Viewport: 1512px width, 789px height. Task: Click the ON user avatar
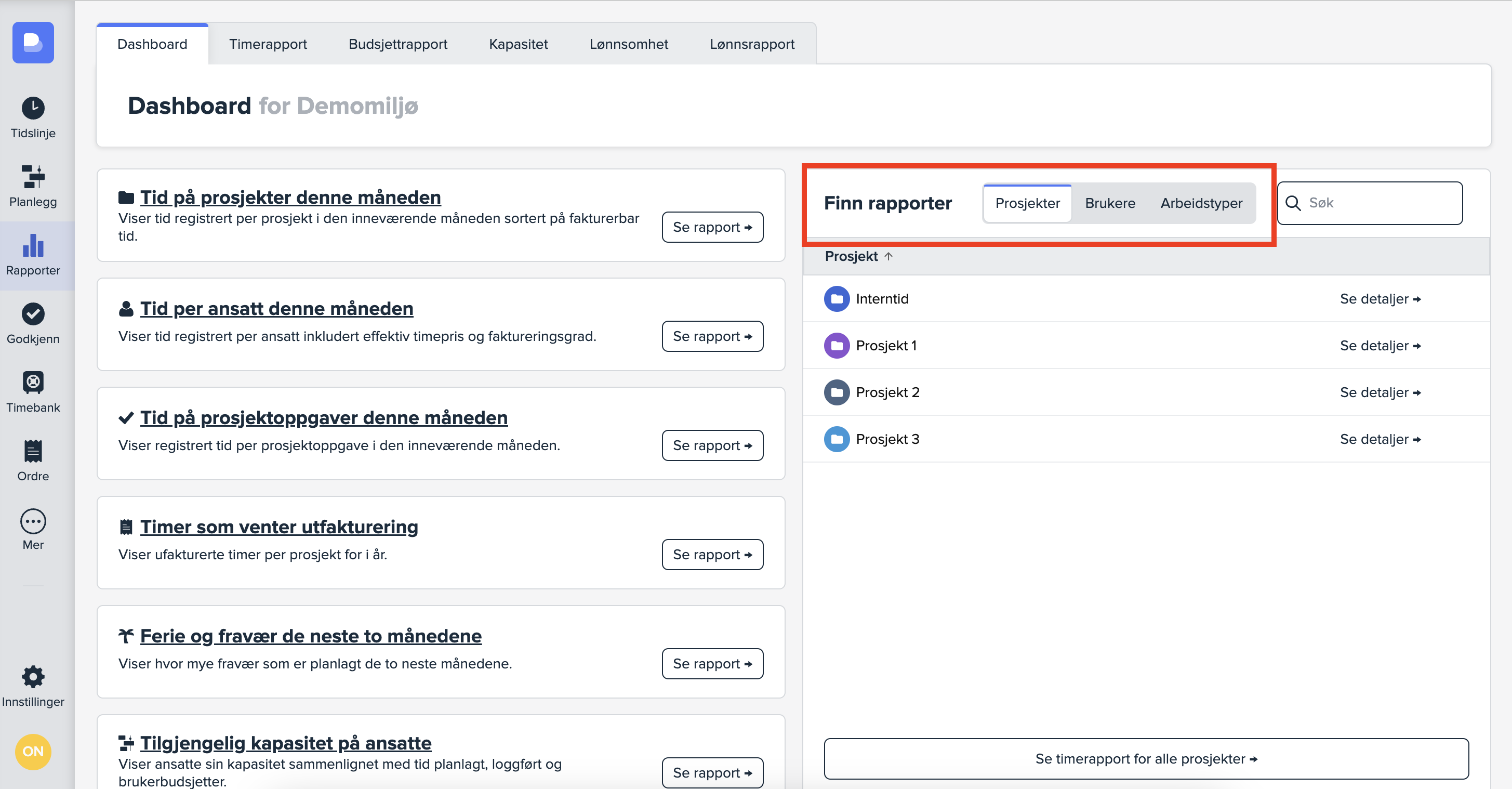[33, 752]
